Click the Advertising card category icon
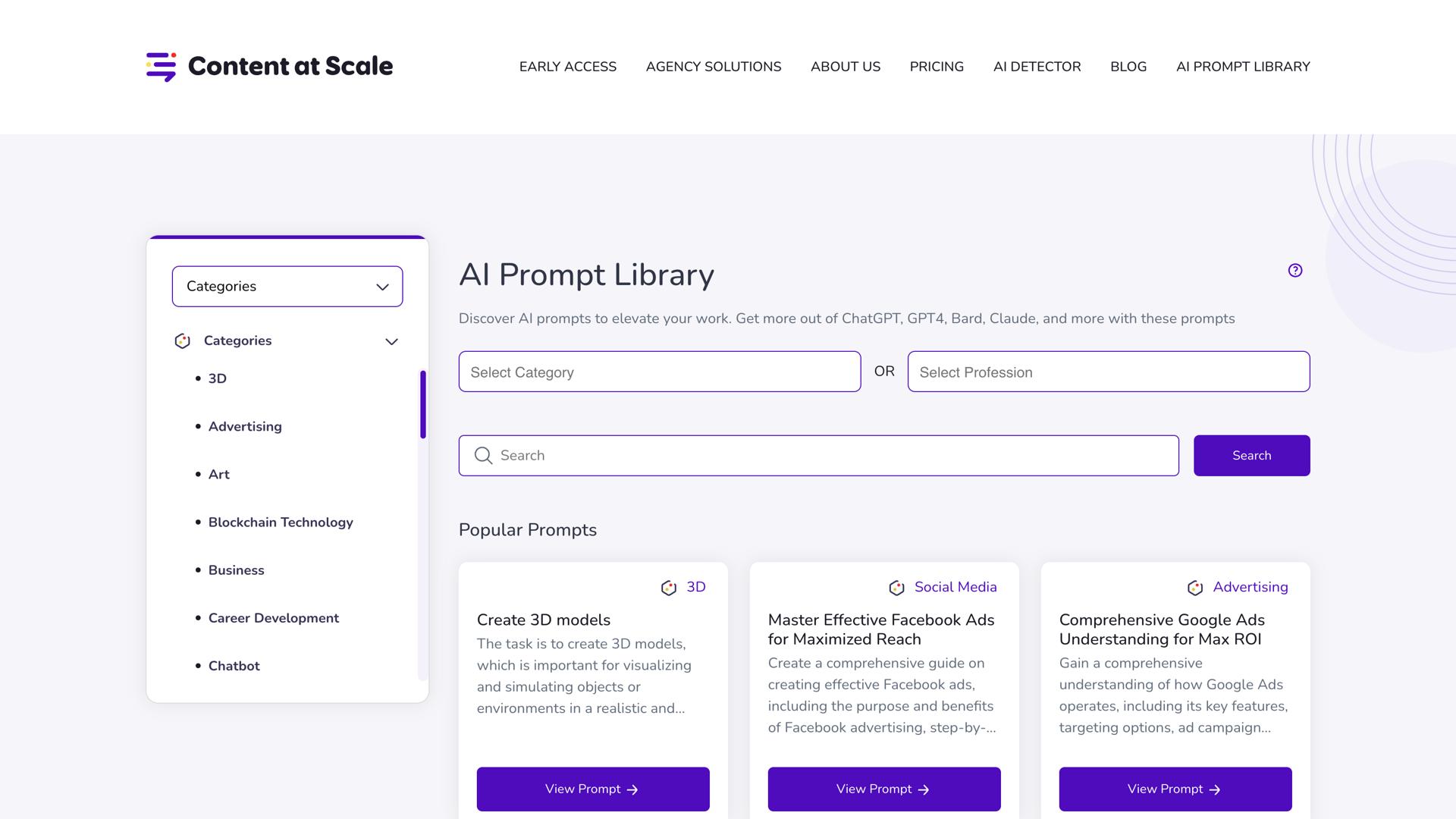 pos(1195,588)
